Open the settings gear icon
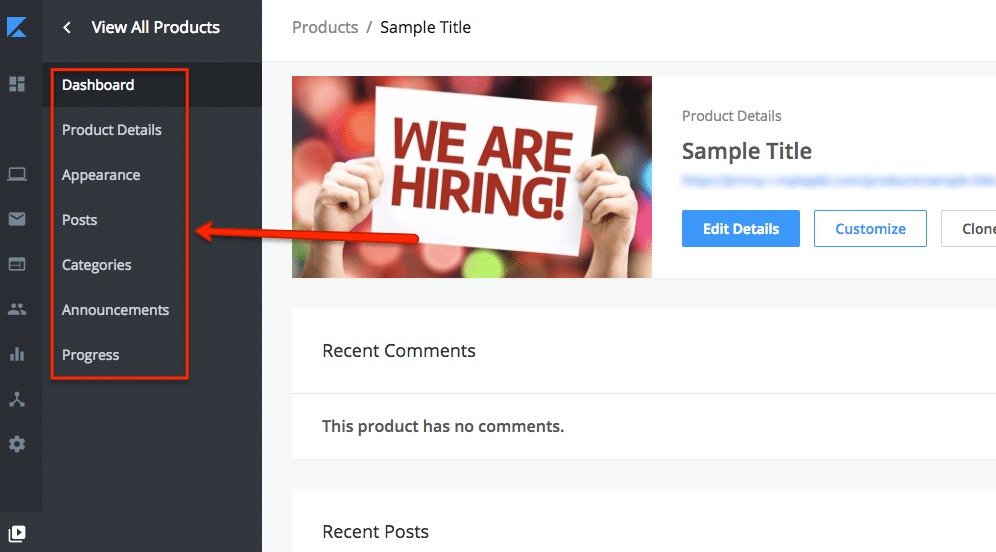Viewport: 996px width, 552px height. [17, 444]
